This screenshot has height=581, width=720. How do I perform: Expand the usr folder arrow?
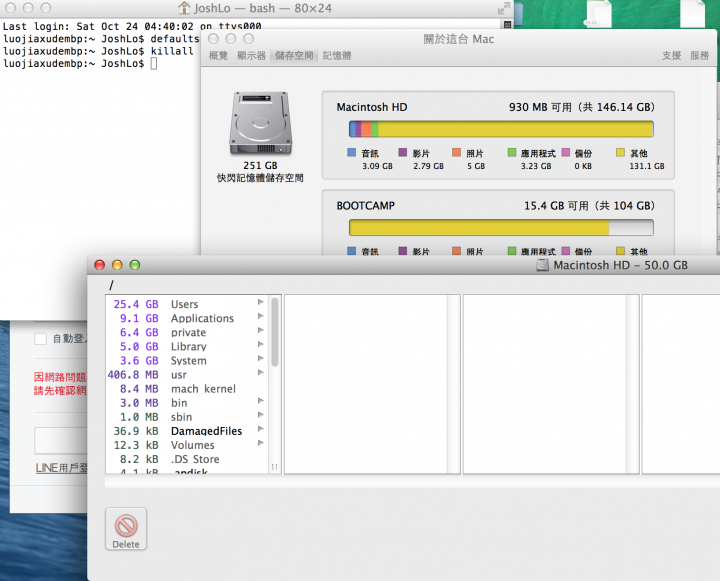point(260,373)
